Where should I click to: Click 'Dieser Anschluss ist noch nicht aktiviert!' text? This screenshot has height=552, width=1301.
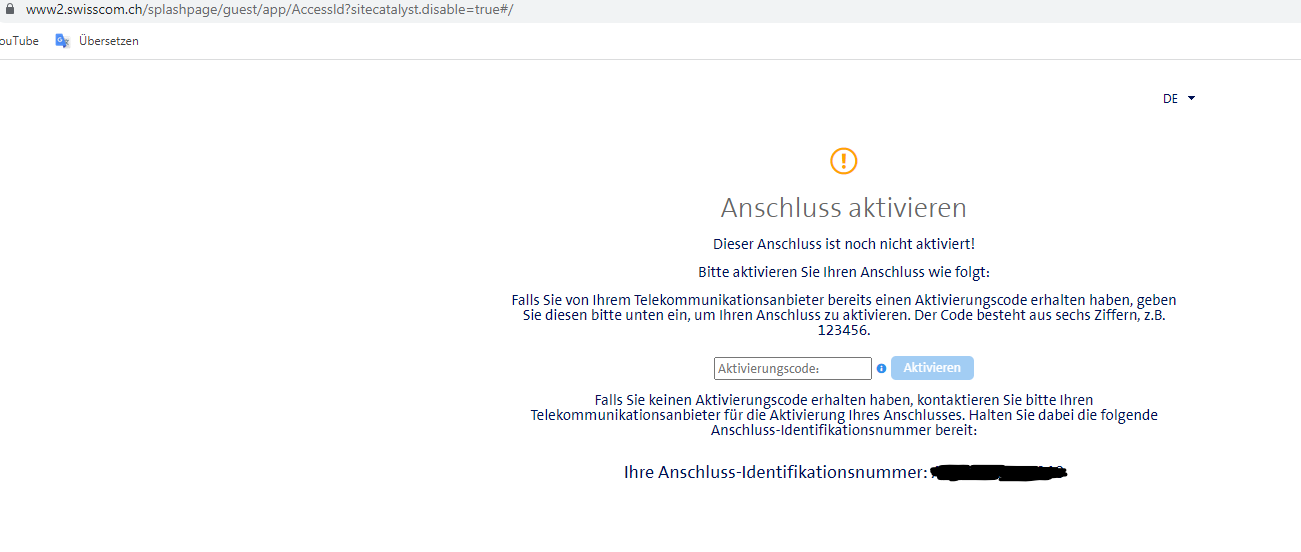[843, 244]
